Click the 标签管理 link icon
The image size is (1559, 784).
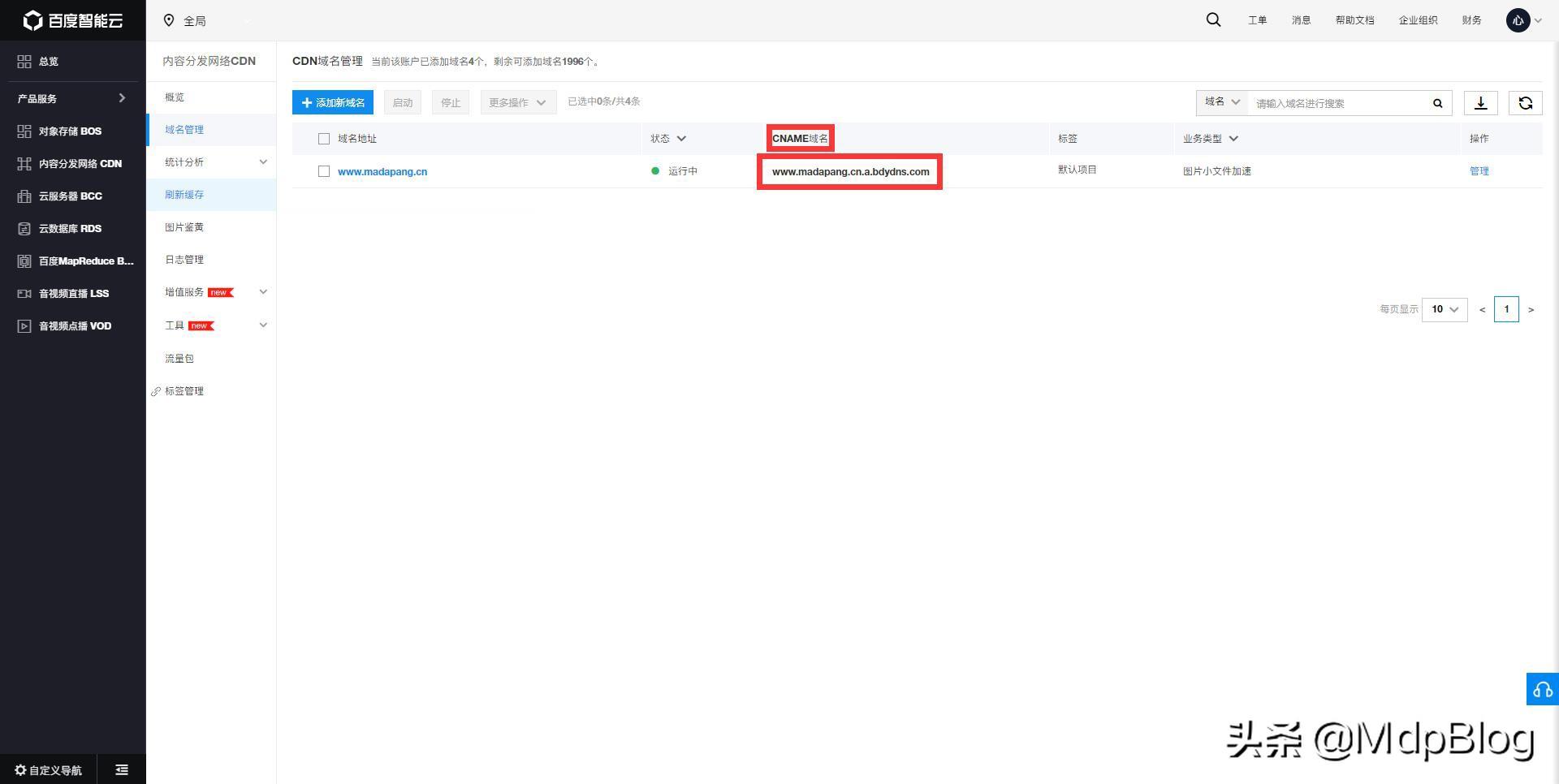(156, 392)
